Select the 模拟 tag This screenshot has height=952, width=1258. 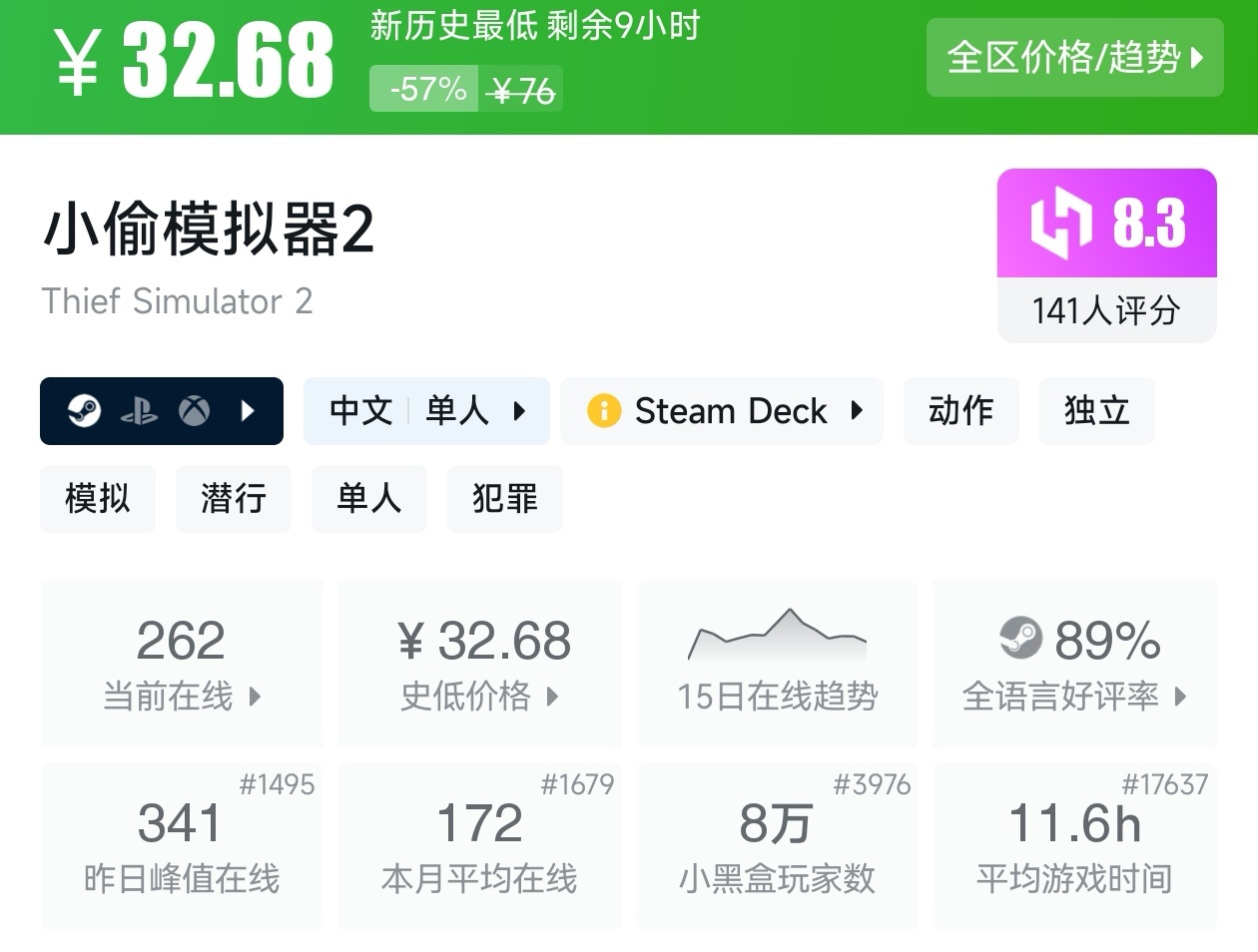[98, 498]
